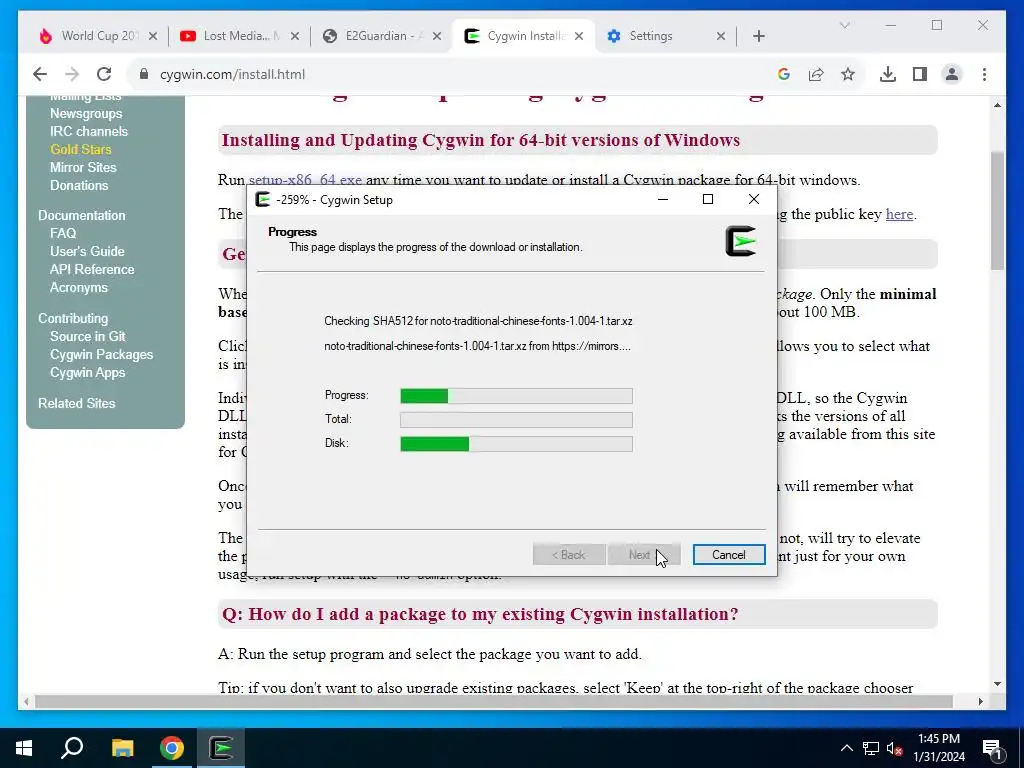Close the Cygwin Installation tab
Viewport: 1024px width, 768px height.
point(579,37)
